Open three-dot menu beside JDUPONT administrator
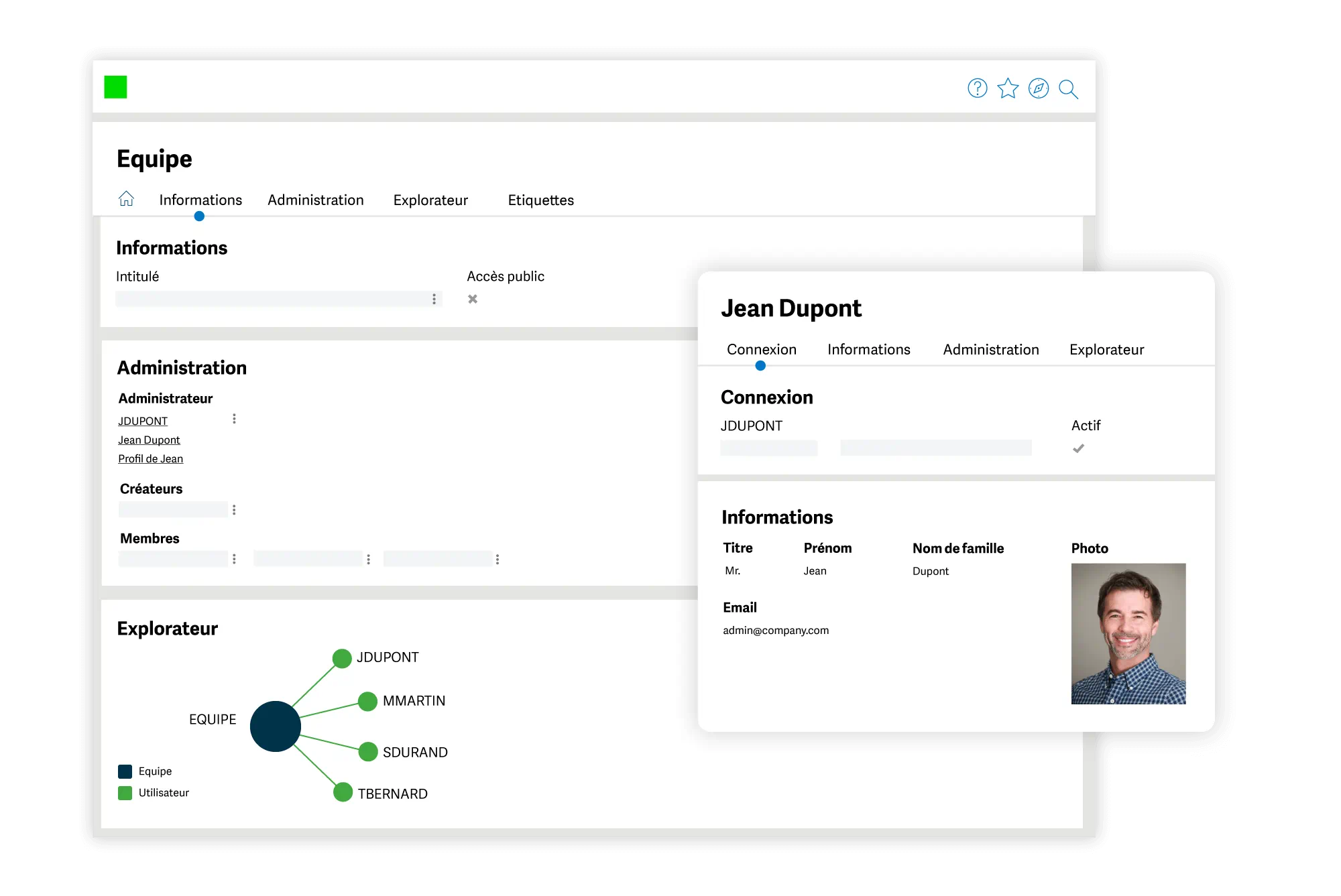 [x=234, y=419]
